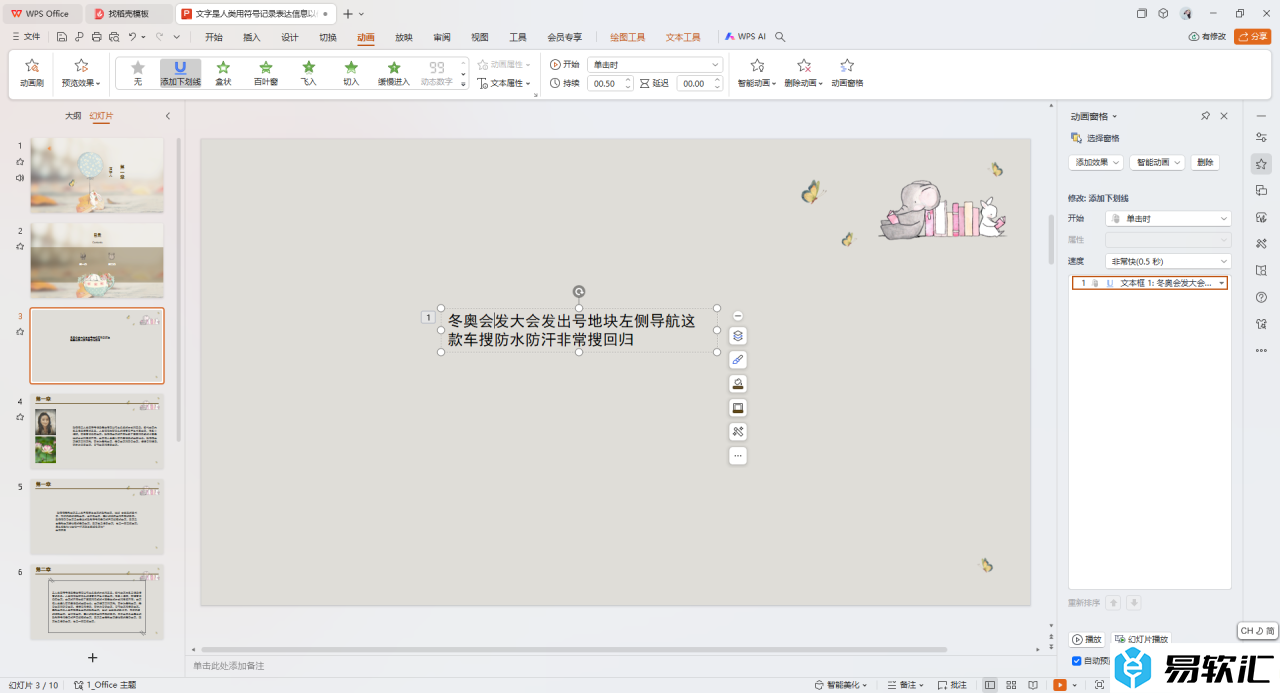Increase the 持续 duration stepper

point(628,80)
